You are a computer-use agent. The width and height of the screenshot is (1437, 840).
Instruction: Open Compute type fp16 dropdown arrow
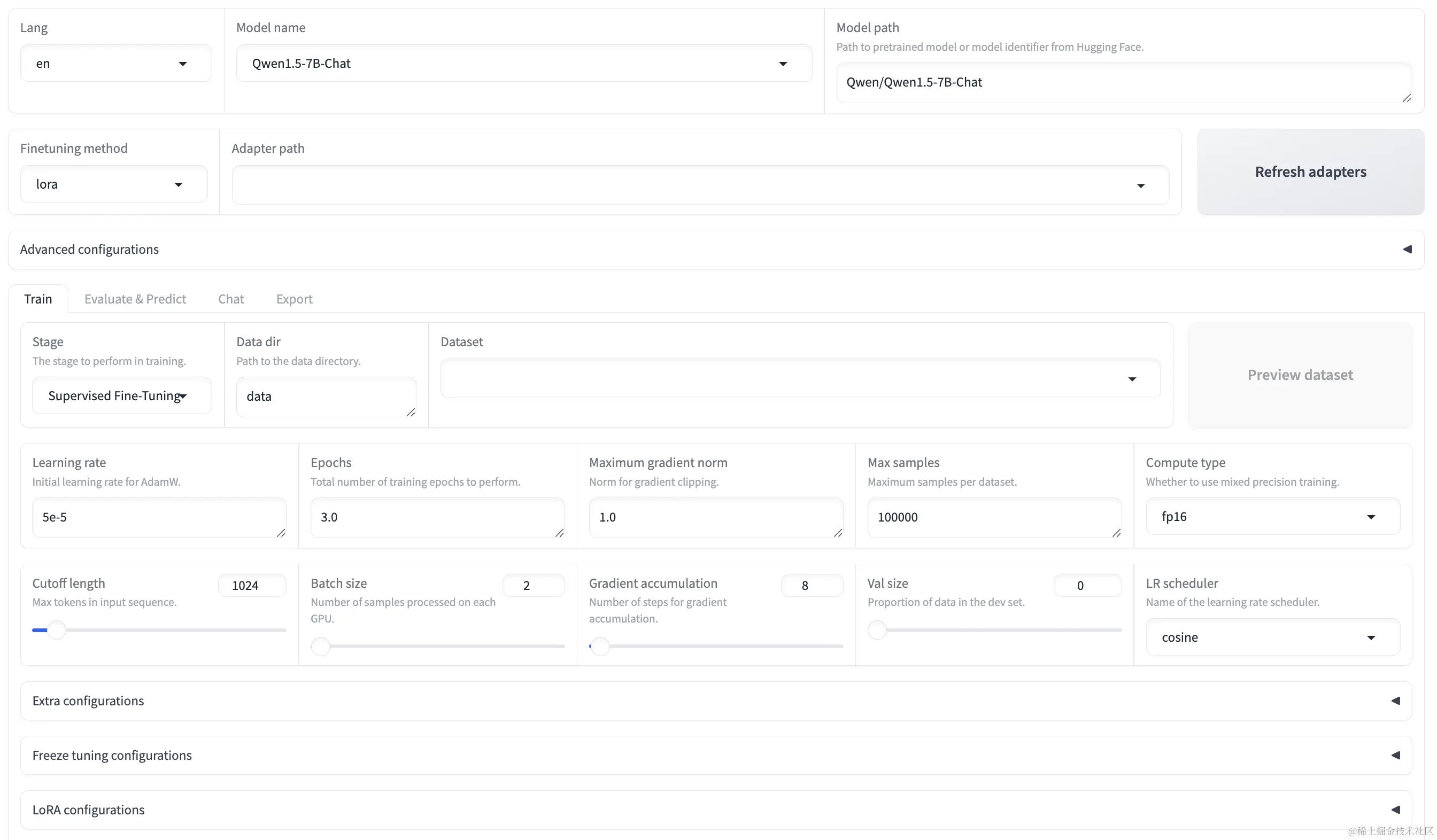point(1371,517)
